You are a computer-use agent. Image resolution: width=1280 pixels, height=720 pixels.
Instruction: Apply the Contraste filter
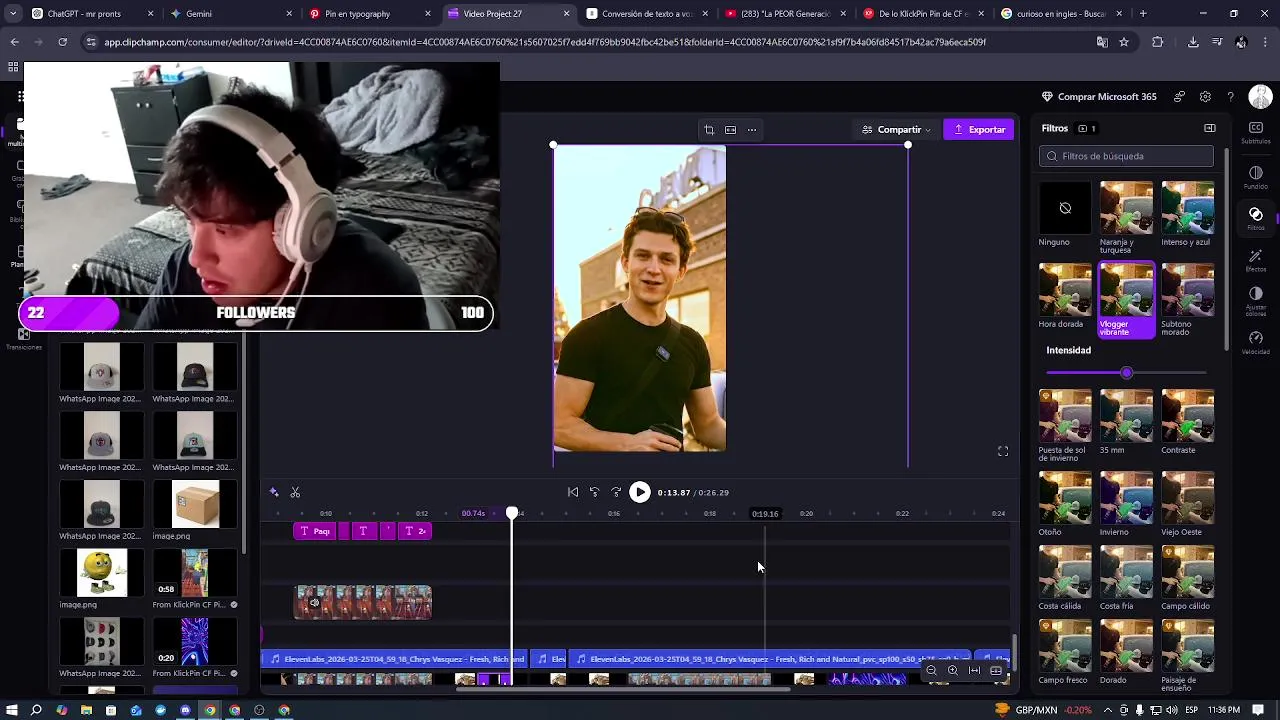pos(1188,422)
